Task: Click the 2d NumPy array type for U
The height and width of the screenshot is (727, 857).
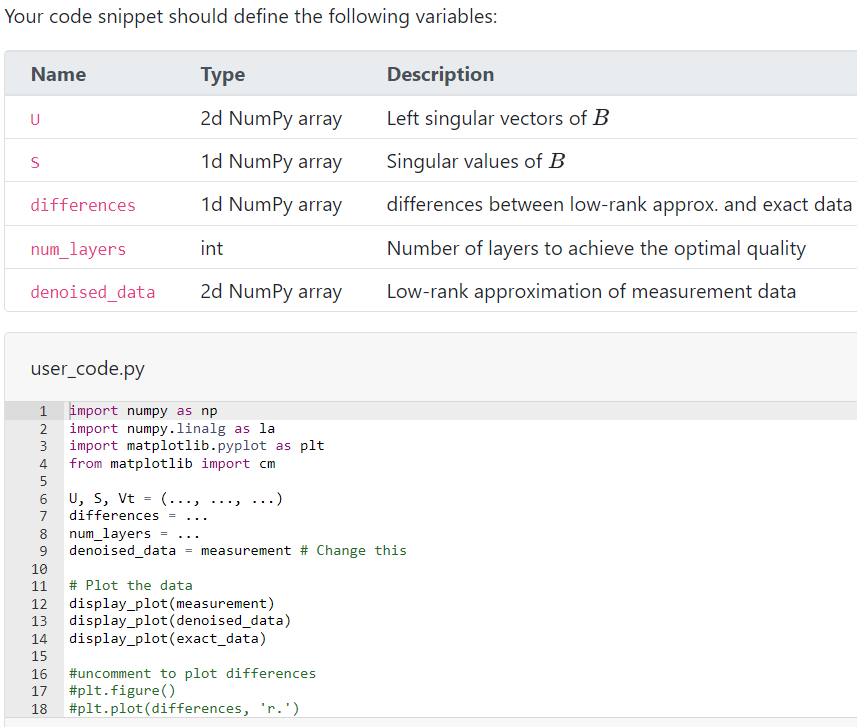Action: (272, 118)
